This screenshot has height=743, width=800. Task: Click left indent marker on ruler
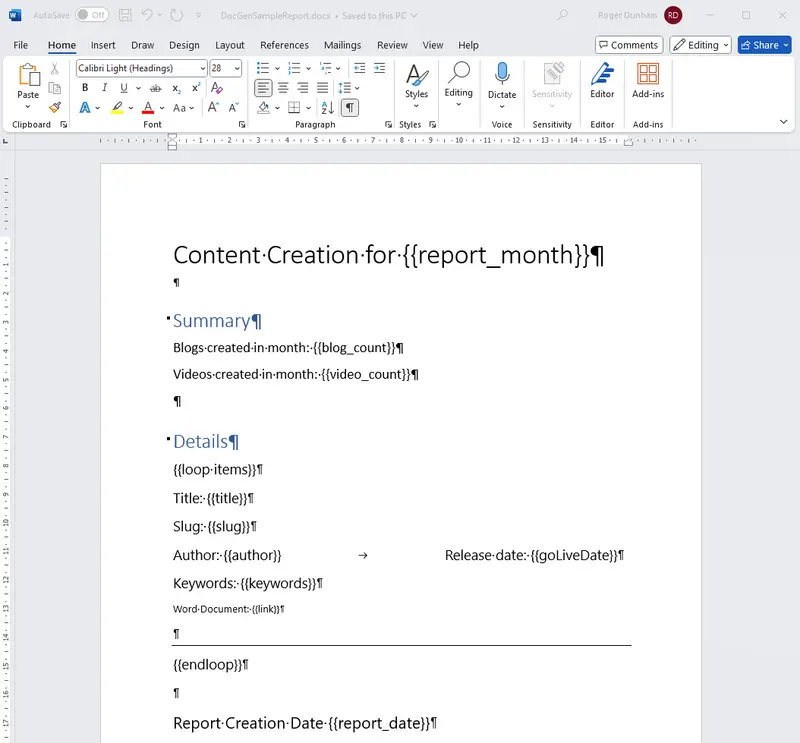point(172,141)
